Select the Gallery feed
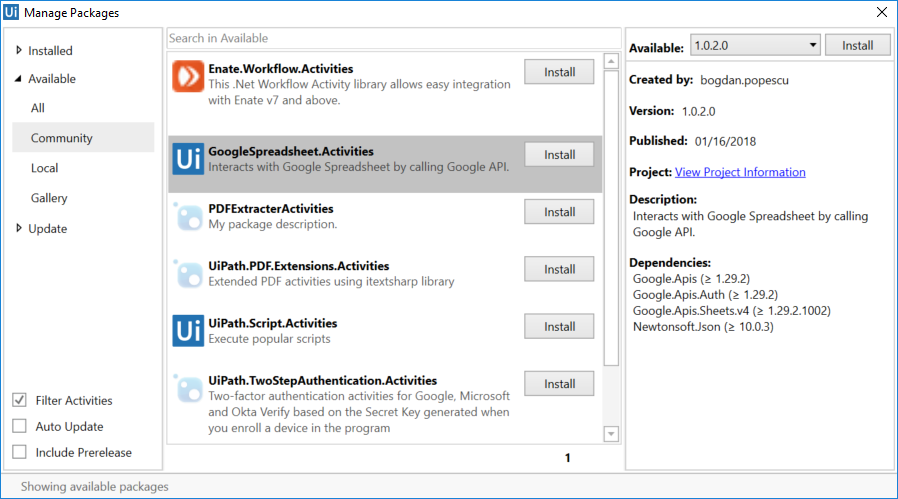 click(x=49, y=198)
